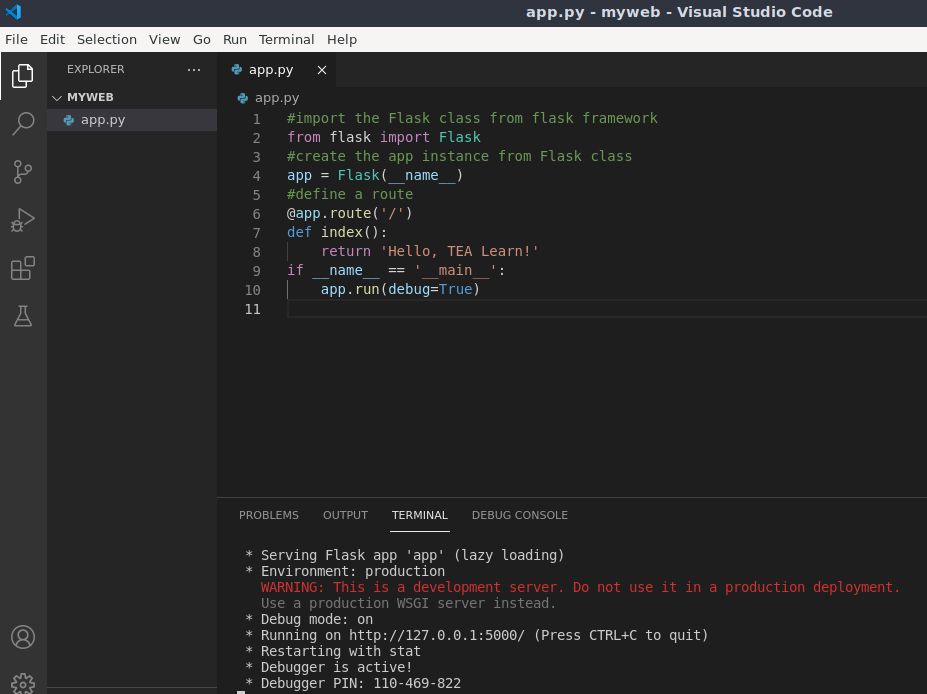This screenshot has width=927, height=694.
Task: Open the Terminal menu
Action: click(287, 40)
